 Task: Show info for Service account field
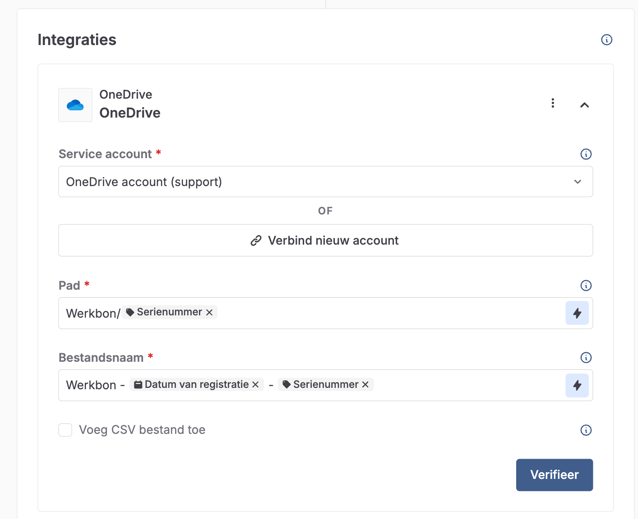[586, 154]
